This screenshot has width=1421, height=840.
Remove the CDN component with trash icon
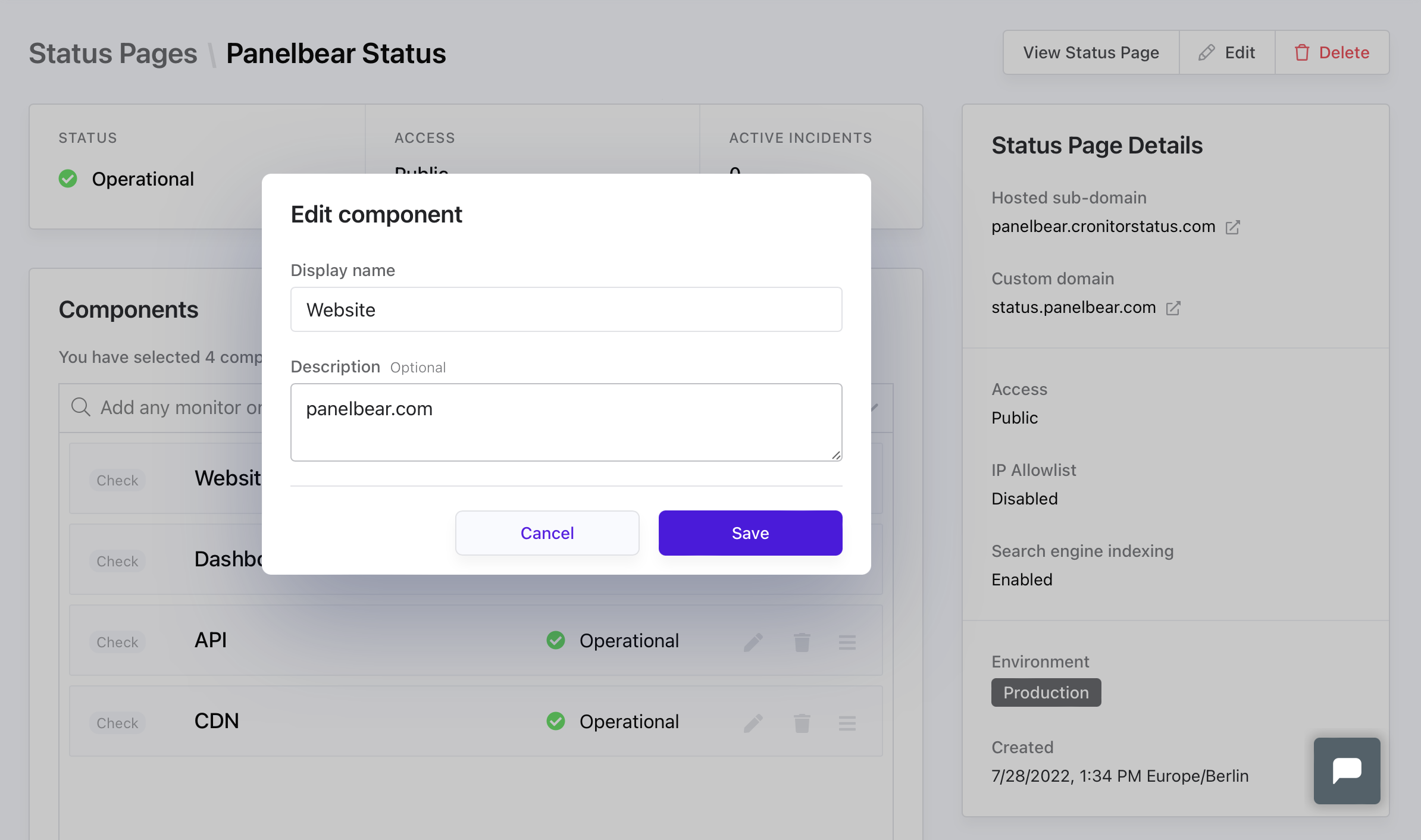802,723
